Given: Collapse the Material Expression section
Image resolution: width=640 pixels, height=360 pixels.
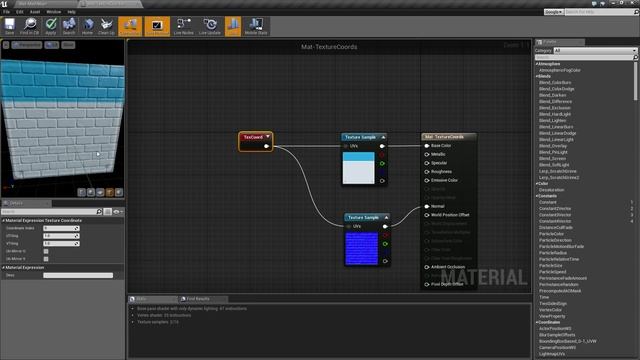Looking at the screenshot, I should 4,268.
